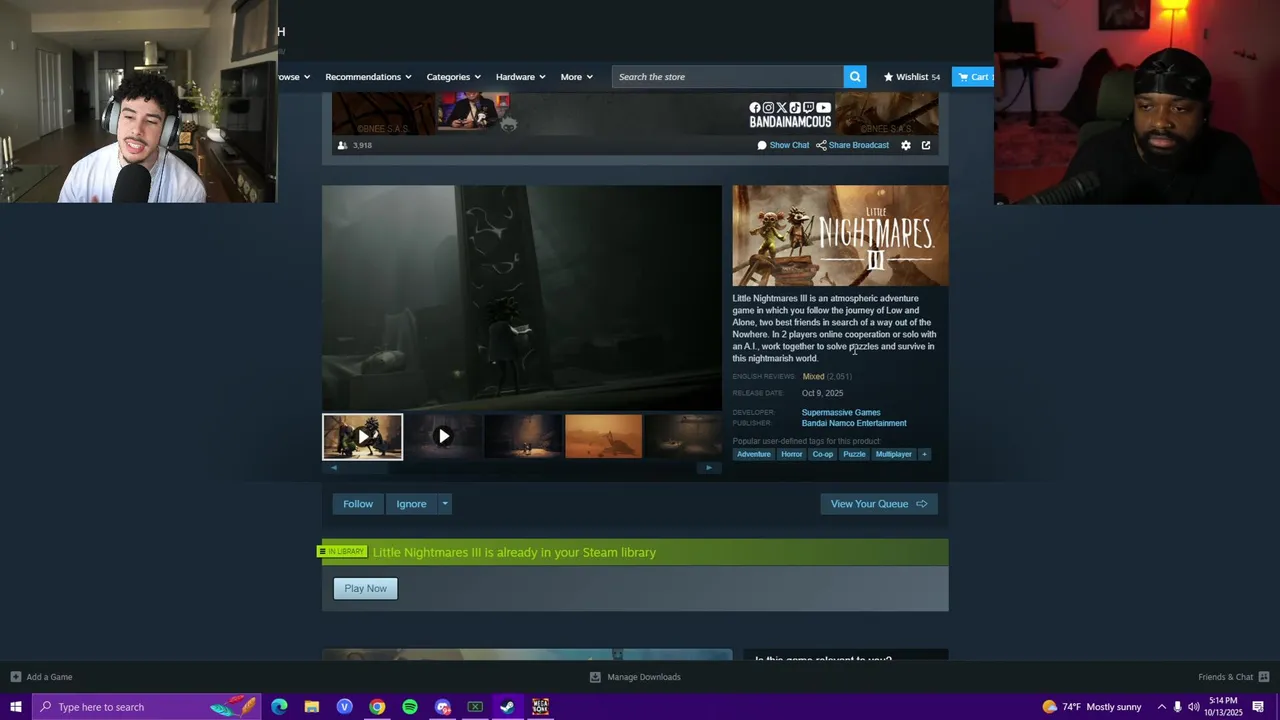Click the 3,918 broadcast viewer count
The height and width of the screenshot is (720, 1280).
[355, 145]
